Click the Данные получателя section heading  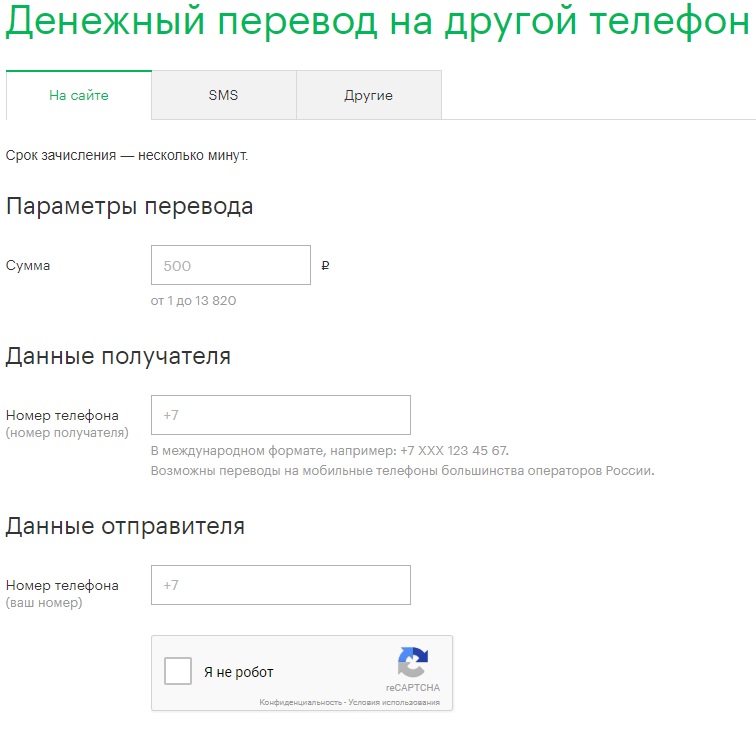(x=118, y=357)
